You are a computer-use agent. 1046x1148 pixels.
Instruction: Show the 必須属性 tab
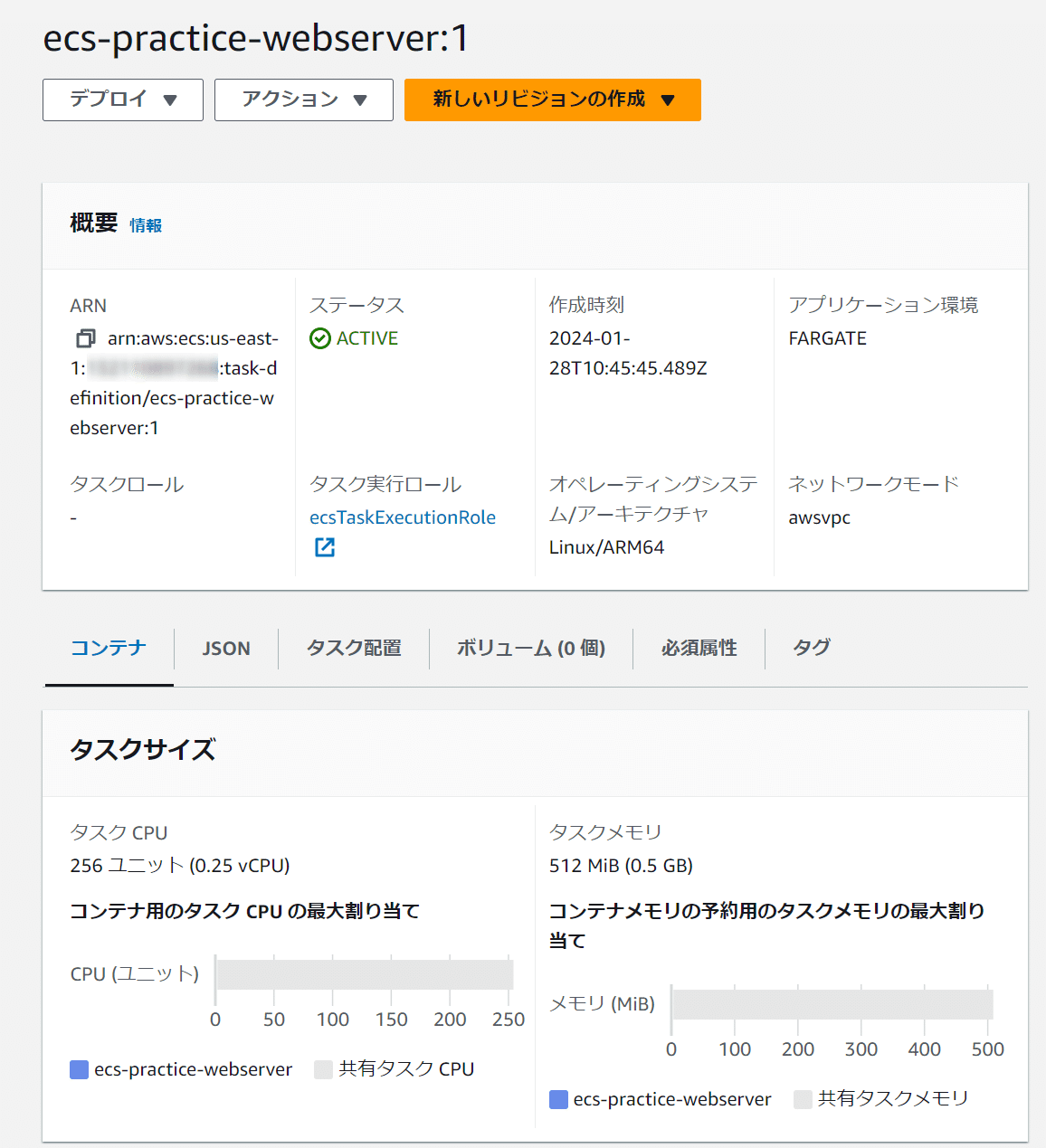pos(699,649)
